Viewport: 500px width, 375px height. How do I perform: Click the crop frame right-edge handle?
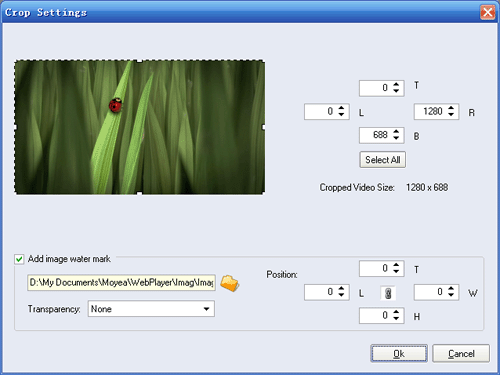[x=264, y=127]
